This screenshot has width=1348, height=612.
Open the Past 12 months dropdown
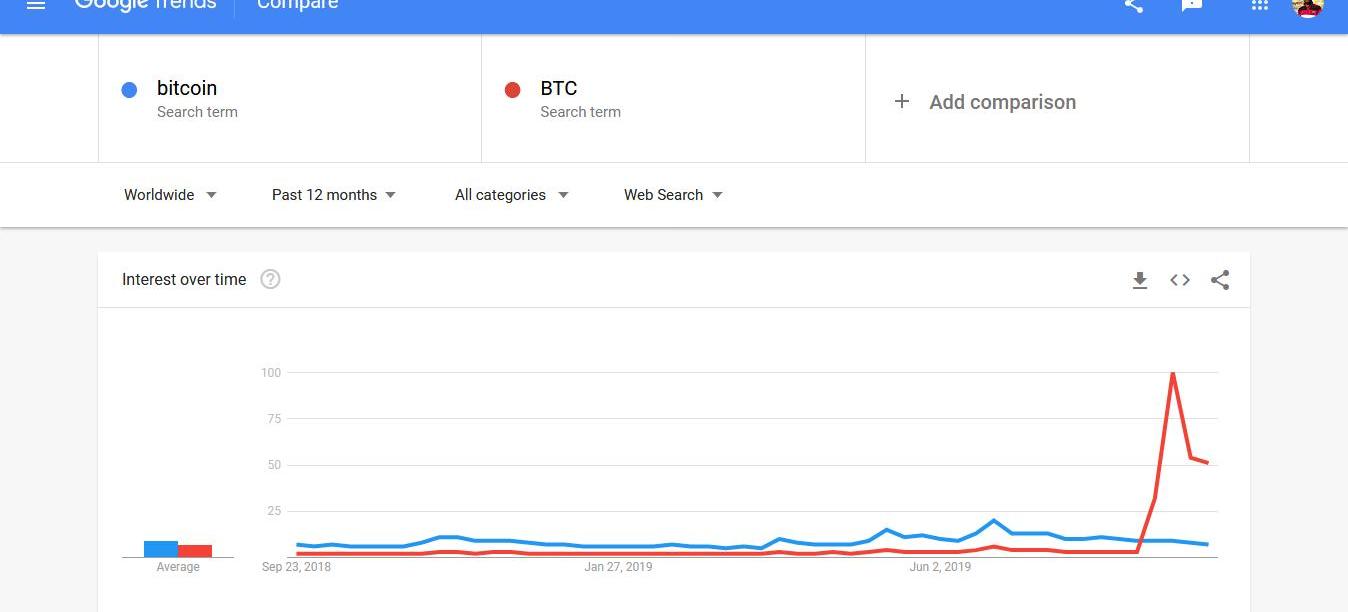(x=334, y=195)
